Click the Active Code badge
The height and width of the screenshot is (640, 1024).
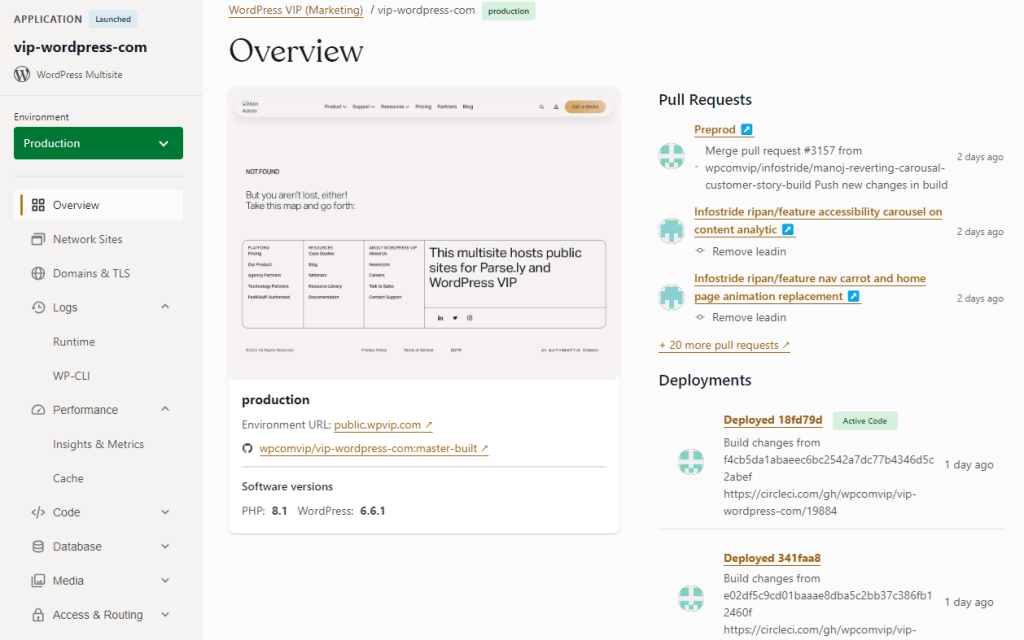coord(865,421)
